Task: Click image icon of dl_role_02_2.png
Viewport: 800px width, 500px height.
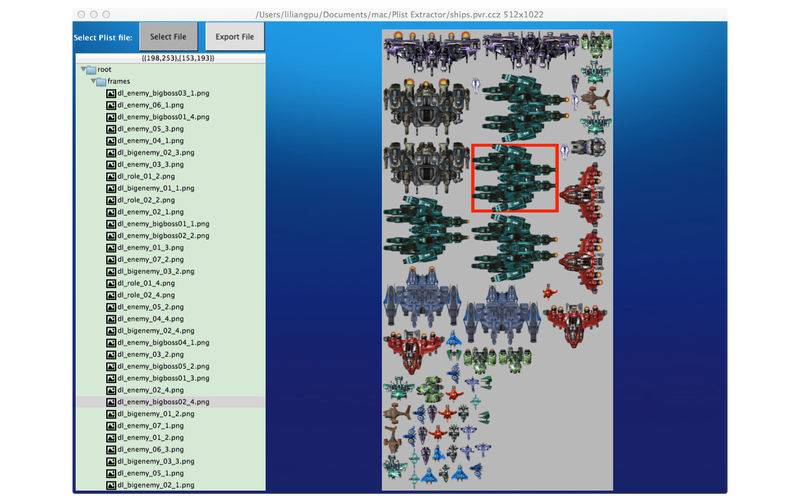Action: (x=111, y=200)
